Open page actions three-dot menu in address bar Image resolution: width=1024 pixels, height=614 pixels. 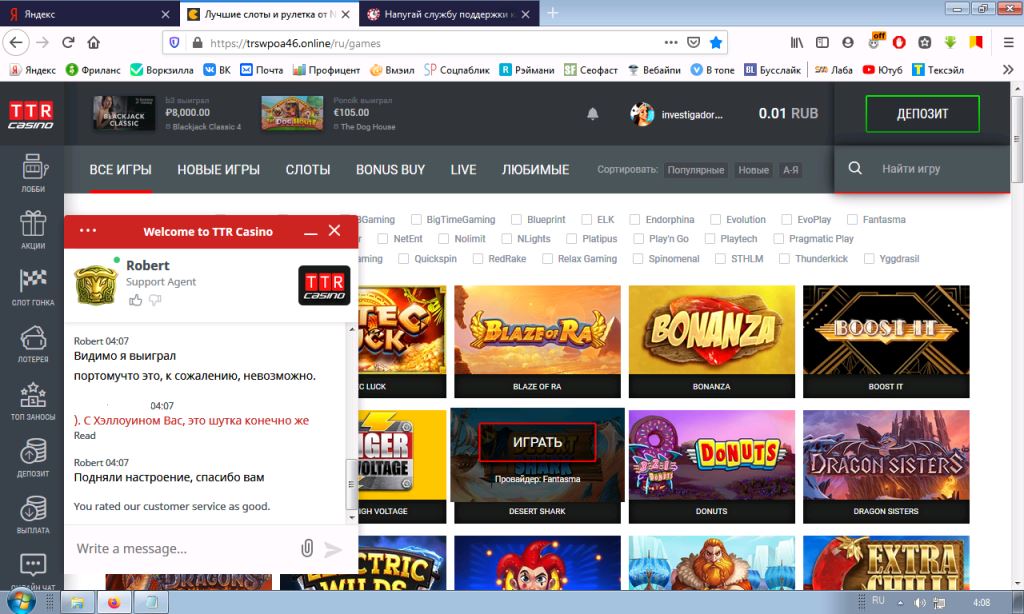coord(671,42)
